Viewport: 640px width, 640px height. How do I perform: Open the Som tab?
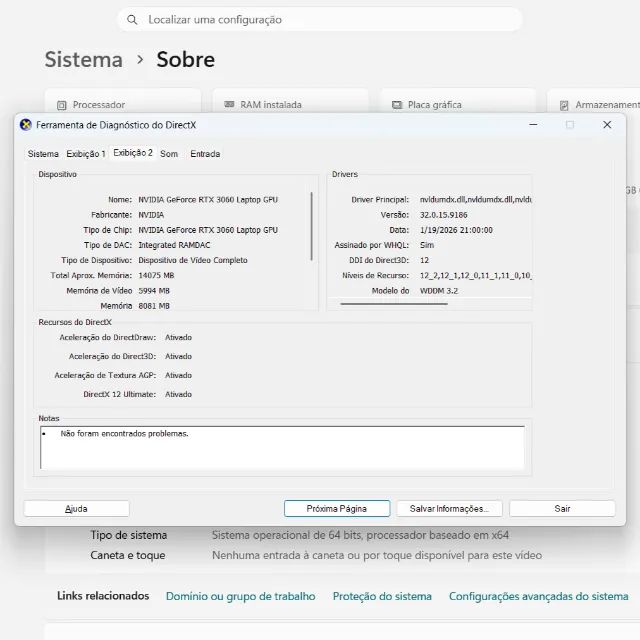(x=169, y=154)
